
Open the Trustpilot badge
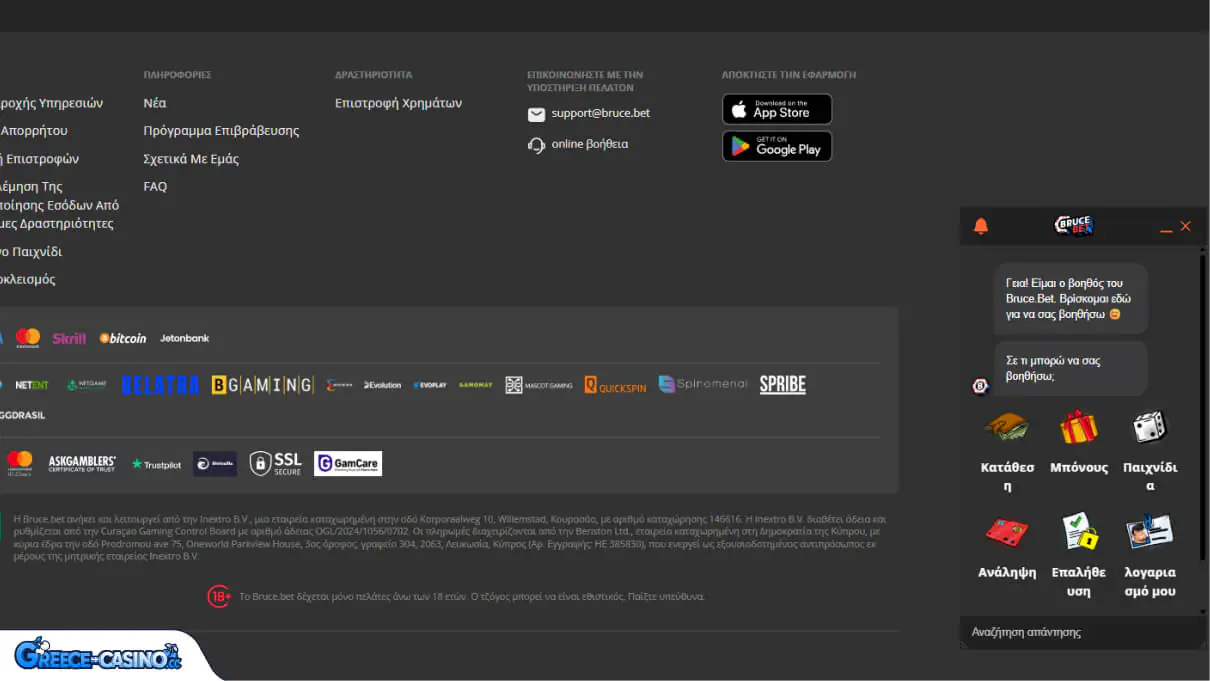[x=156, y=464]
